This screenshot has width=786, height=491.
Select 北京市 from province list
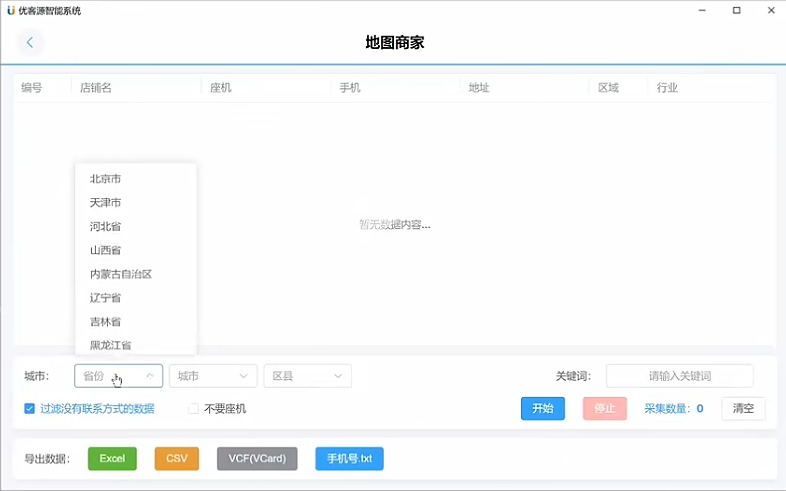[x=105, y=179]
